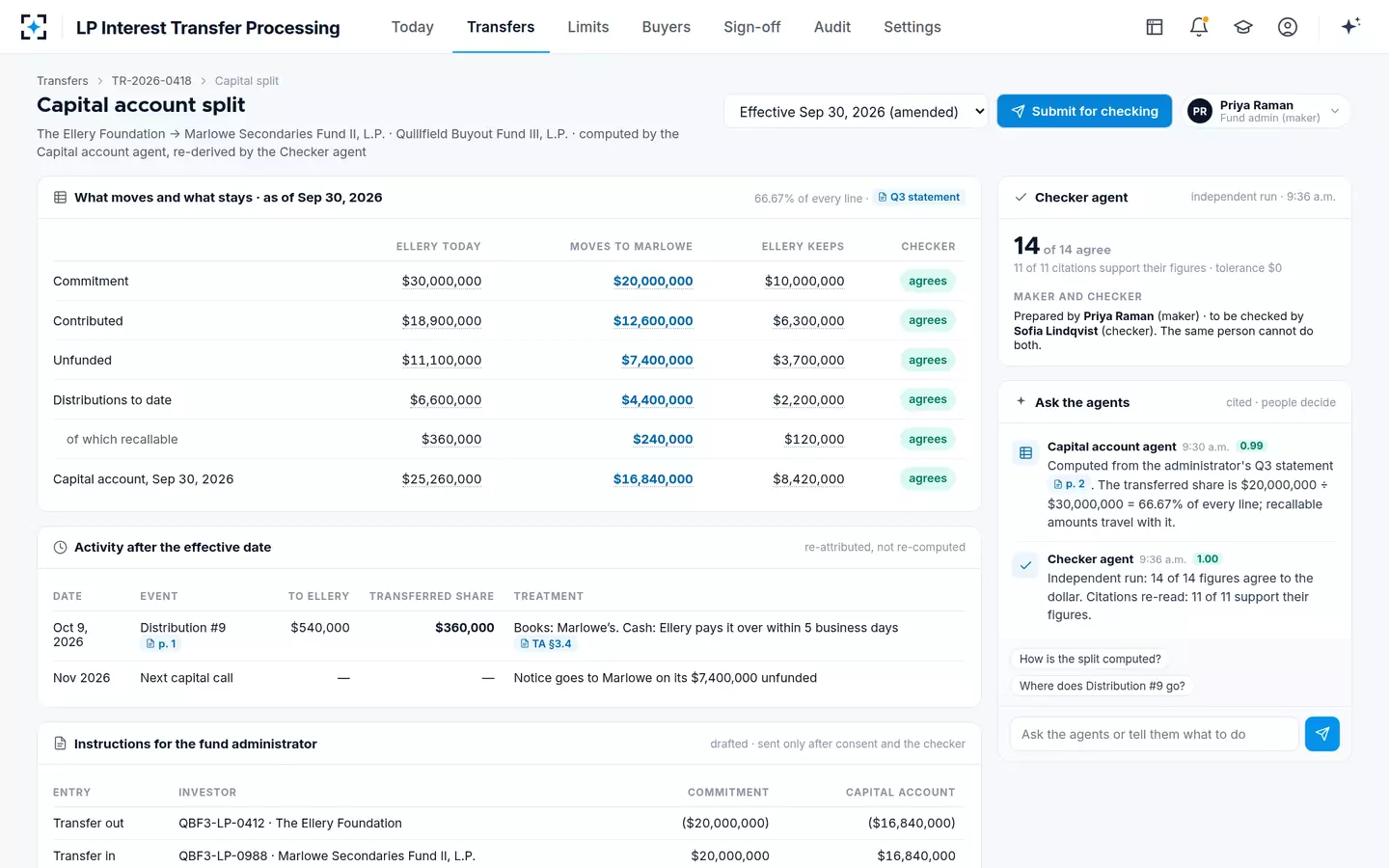
Task: Open the Sign-off tab
Action: coord(752,27)
